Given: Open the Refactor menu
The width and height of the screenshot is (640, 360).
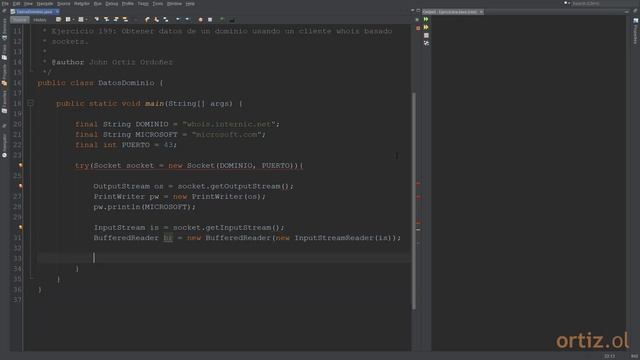Looking at the screenshot, I should click(82, 4).
